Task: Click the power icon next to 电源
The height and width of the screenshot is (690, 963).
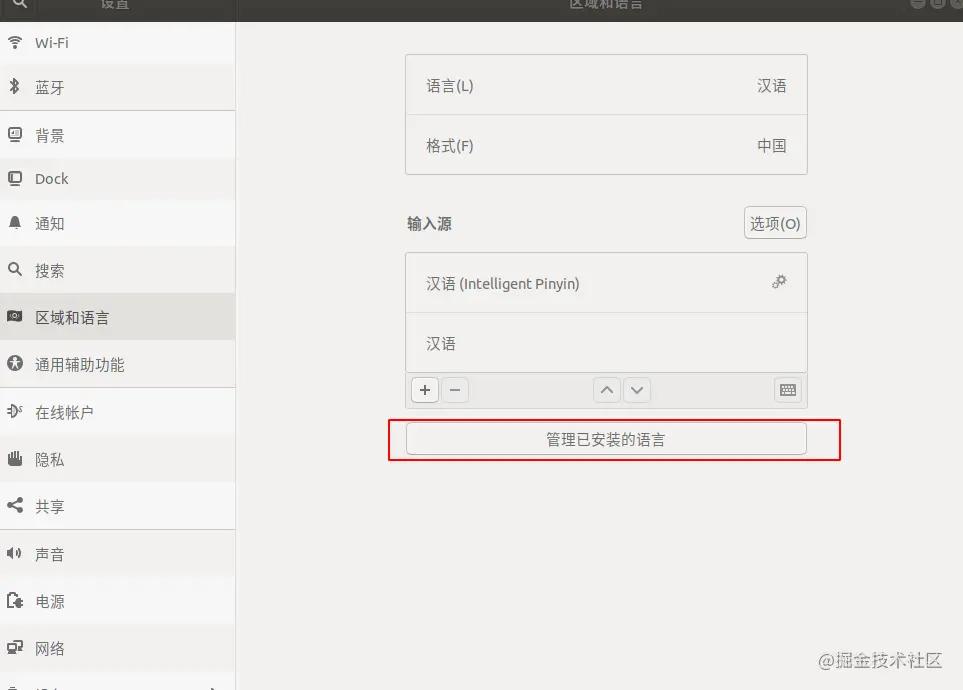Action: (x=15, y=600)
